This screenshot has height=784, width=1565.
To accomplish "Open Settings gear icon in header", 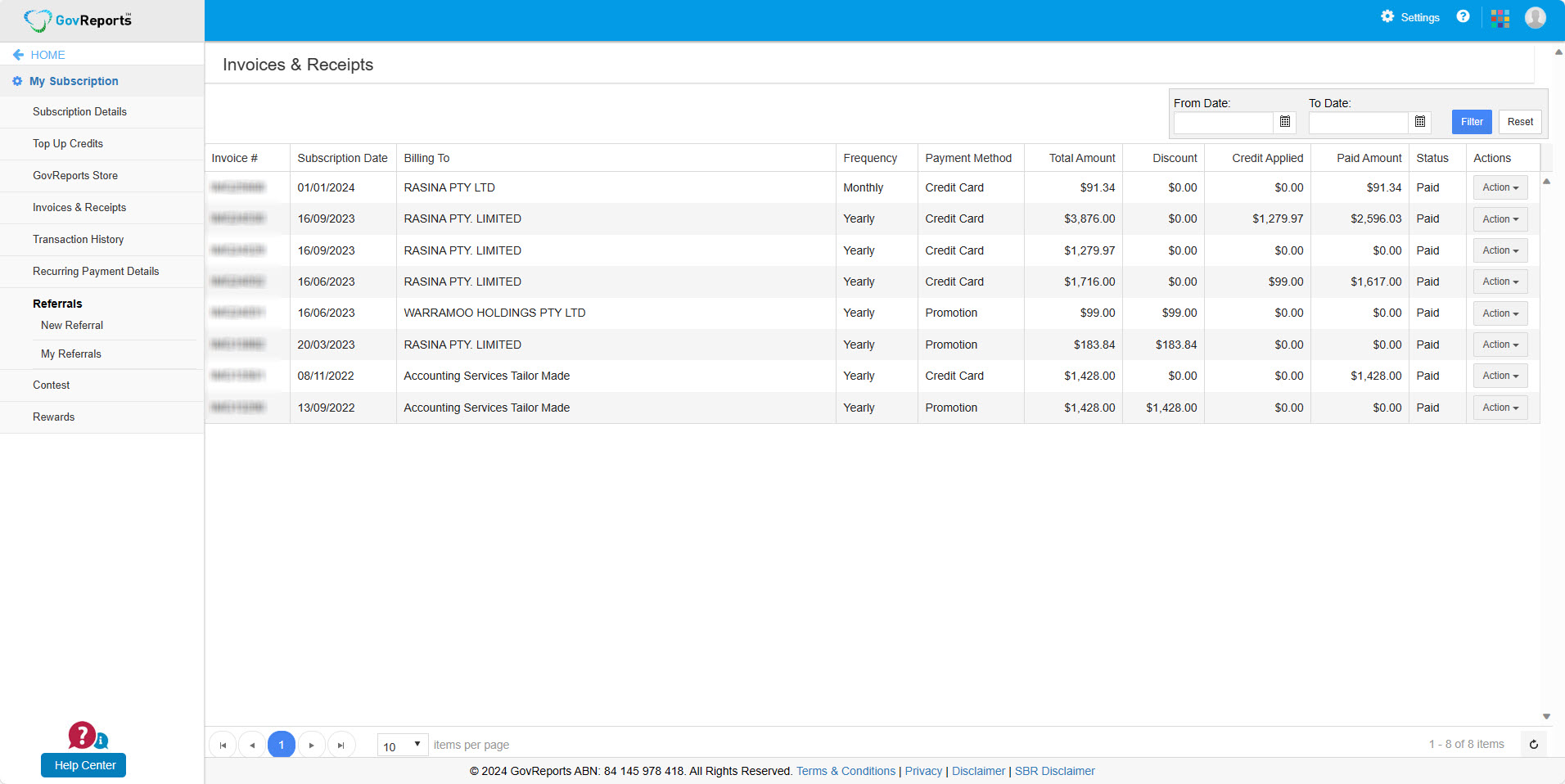I will pos(1387,16).
